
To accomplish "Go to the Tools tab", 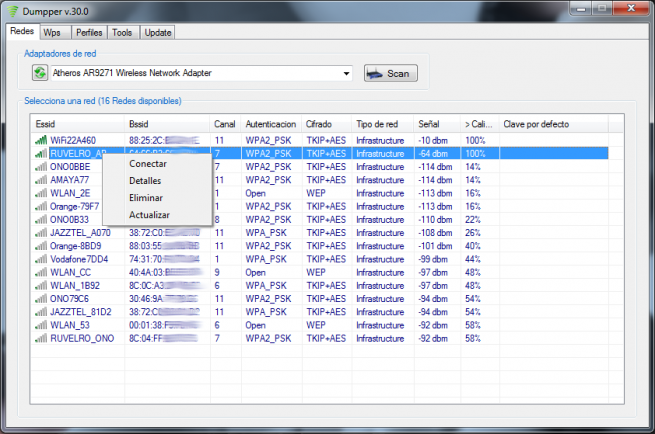I will [x=122, y=33].
